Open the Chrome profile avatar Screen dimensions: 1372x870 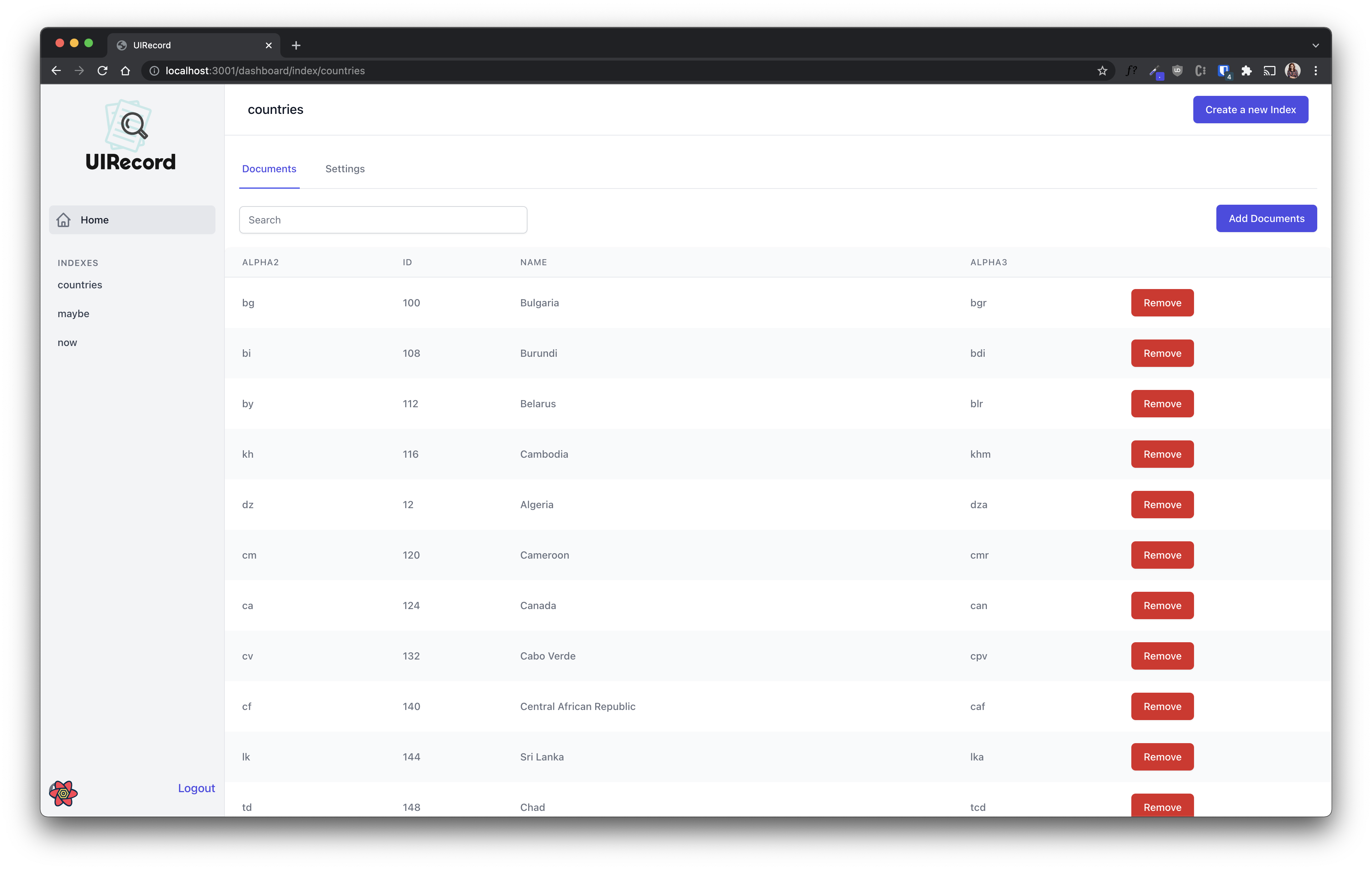pyautogui.click(x=1292, y=71)
